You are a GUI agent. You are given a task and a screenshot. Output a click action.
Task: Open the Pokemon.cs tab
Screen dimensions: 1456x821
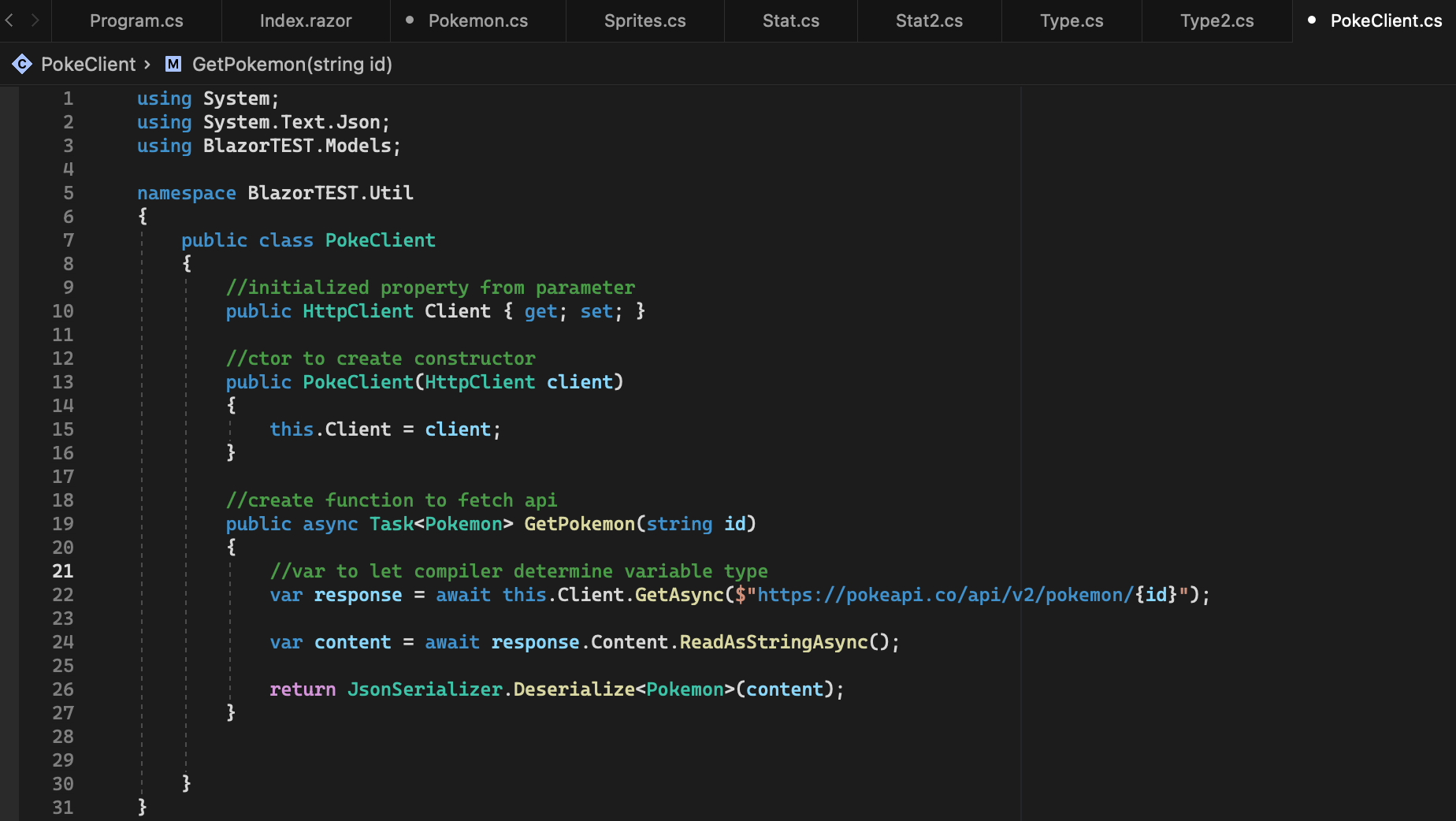tap(478, 20)
